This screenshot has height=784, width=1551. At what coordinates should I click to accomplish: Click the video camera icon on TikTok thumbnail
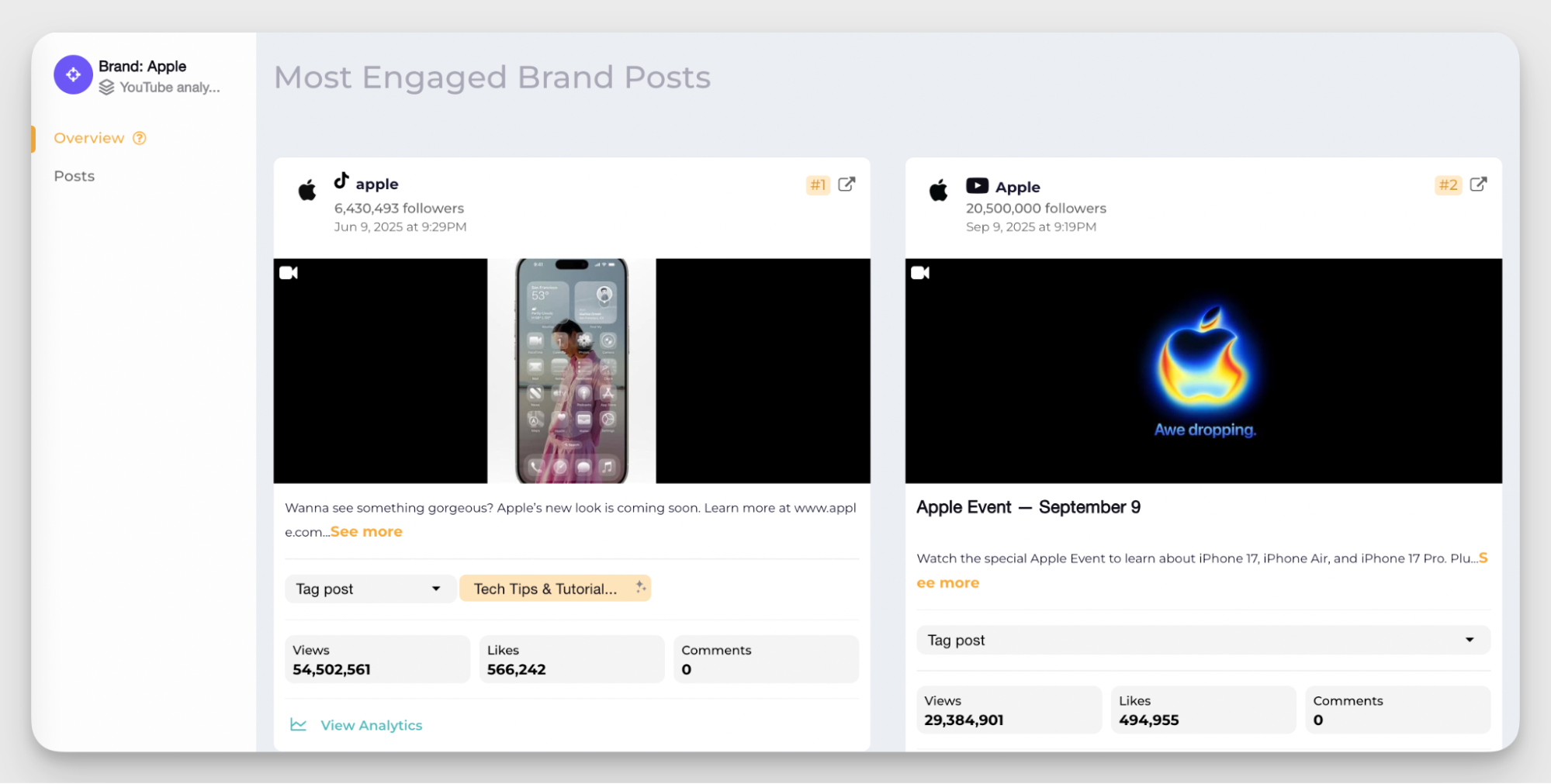click(289, 272)
